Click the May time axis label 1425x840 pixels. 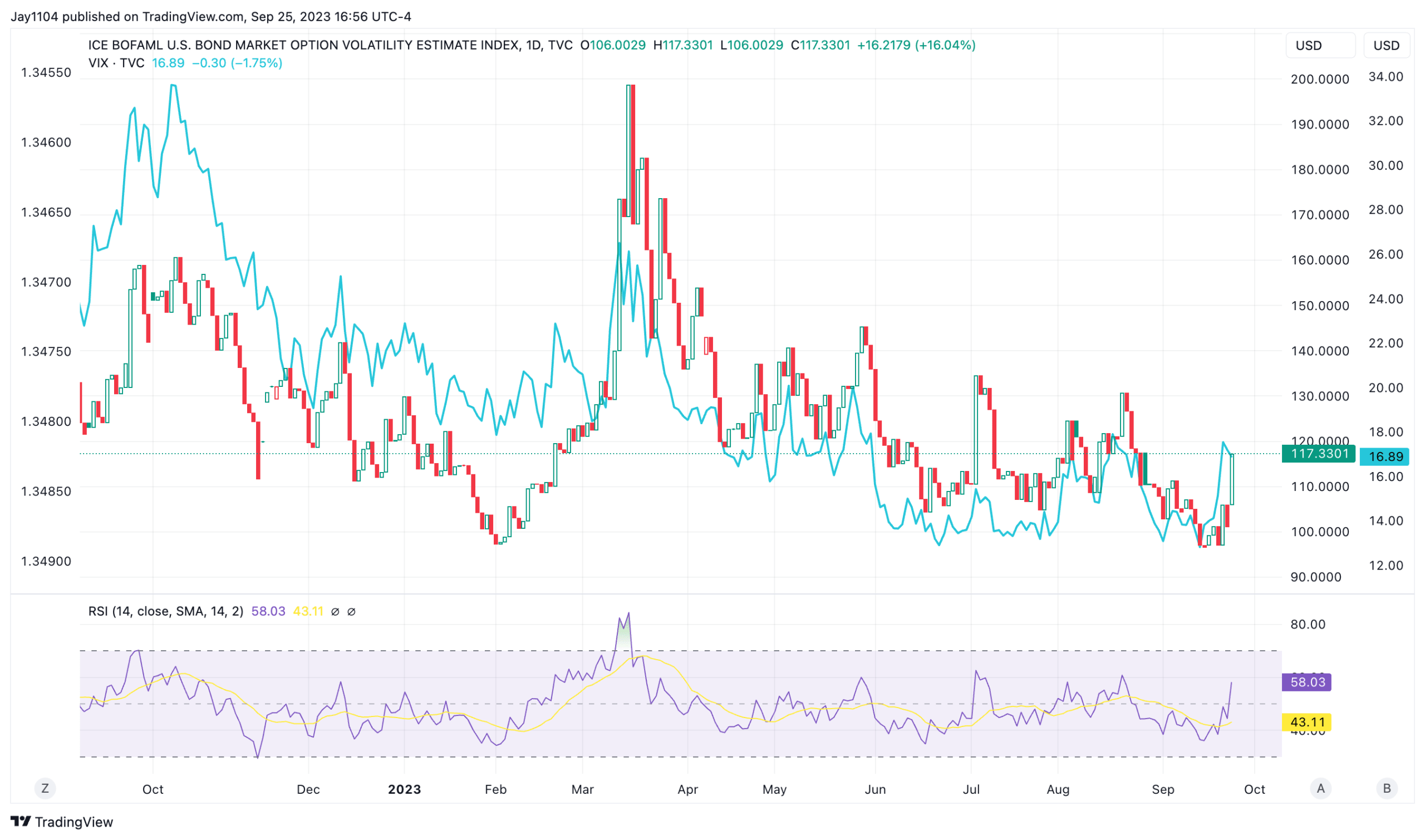774,789
